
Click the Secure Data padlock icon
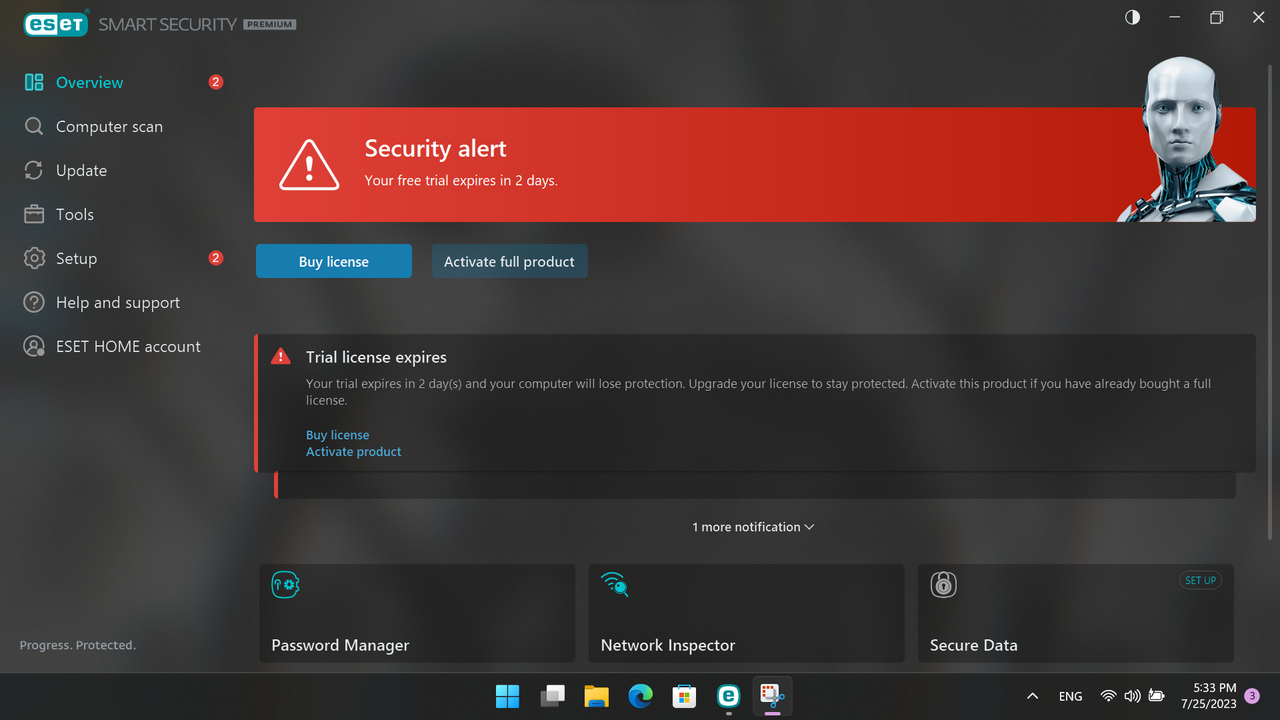pos(943,584)
